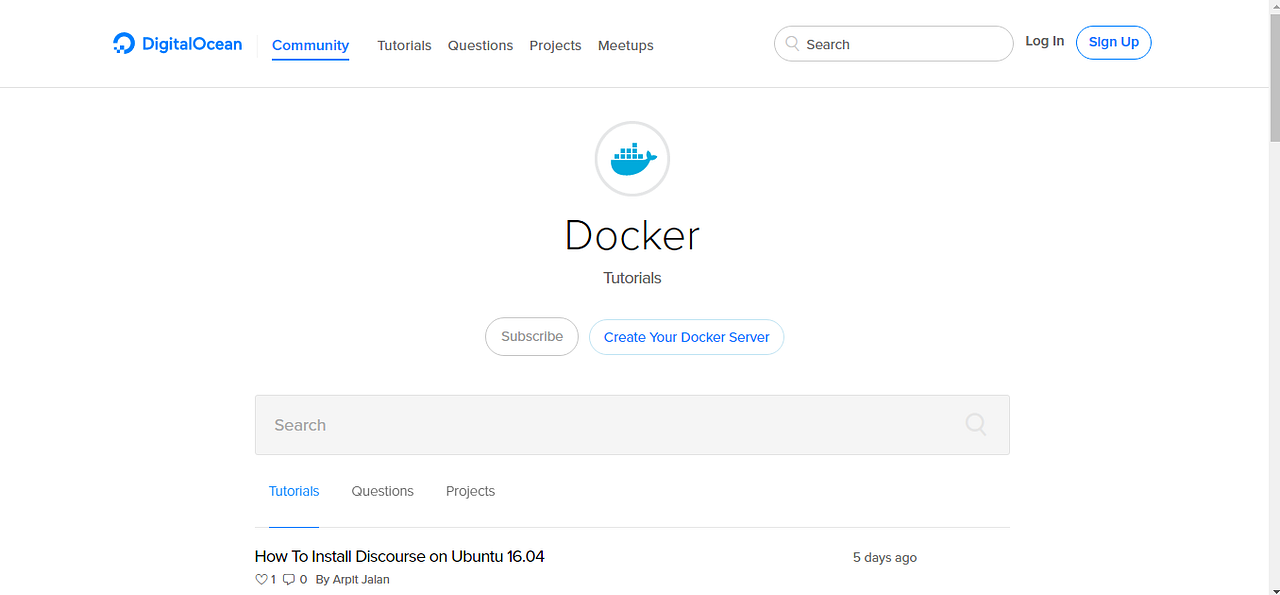Switch to the Projects tab
The width and height of the screenshot is (1280, 595).
tap(470, 491)
